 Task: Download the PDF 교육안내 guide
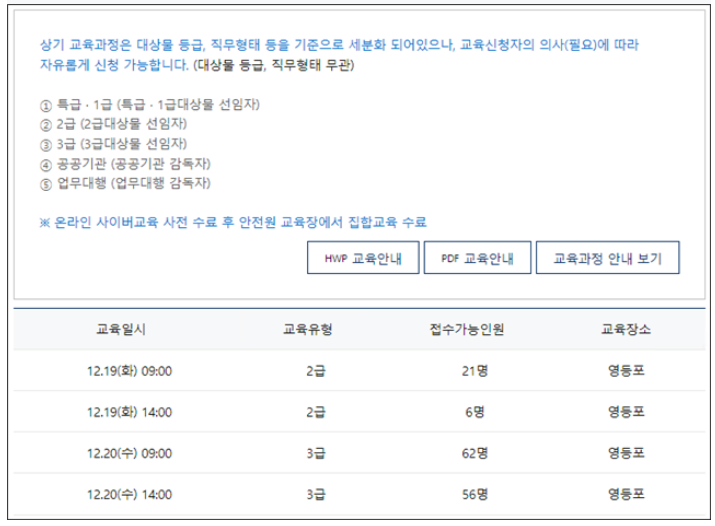pos(477,258)
